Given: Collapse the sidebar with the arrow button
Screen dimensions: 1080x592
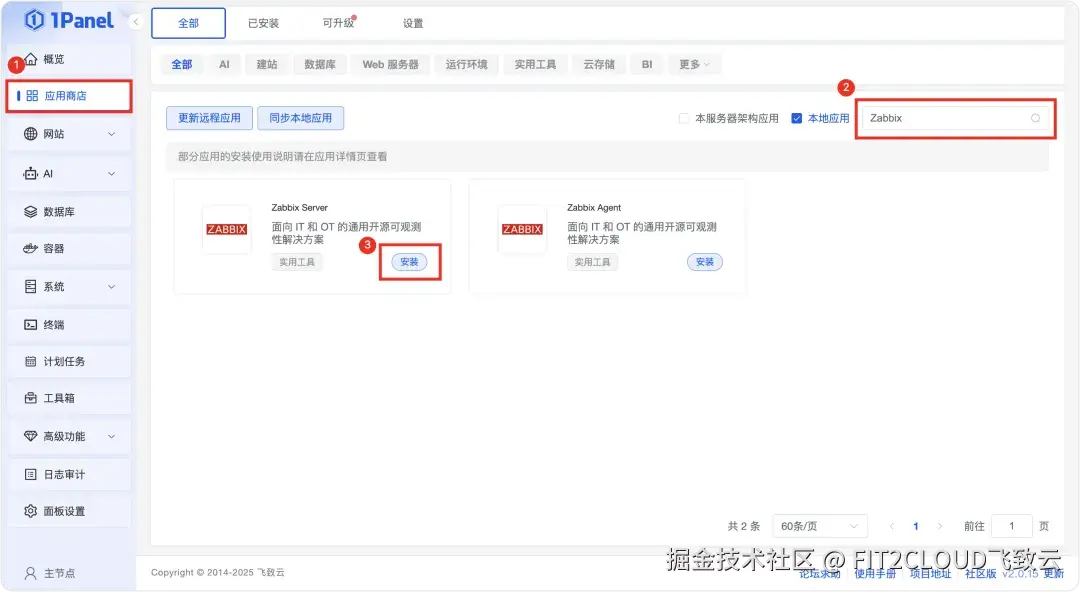Looking at the screenshot, I should click(x=136, y=22).
